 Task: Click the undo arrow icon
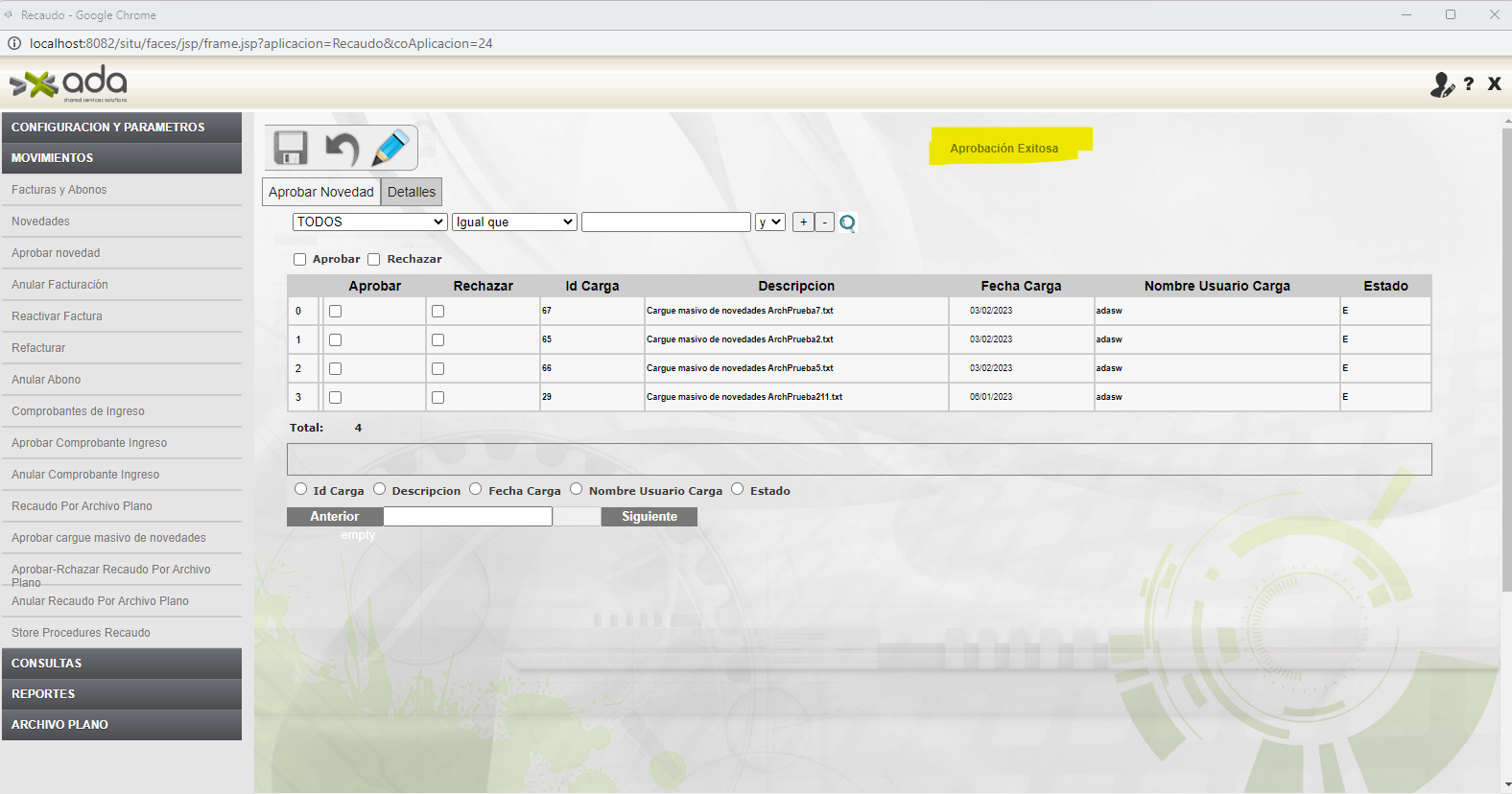[x=342, y=149]
